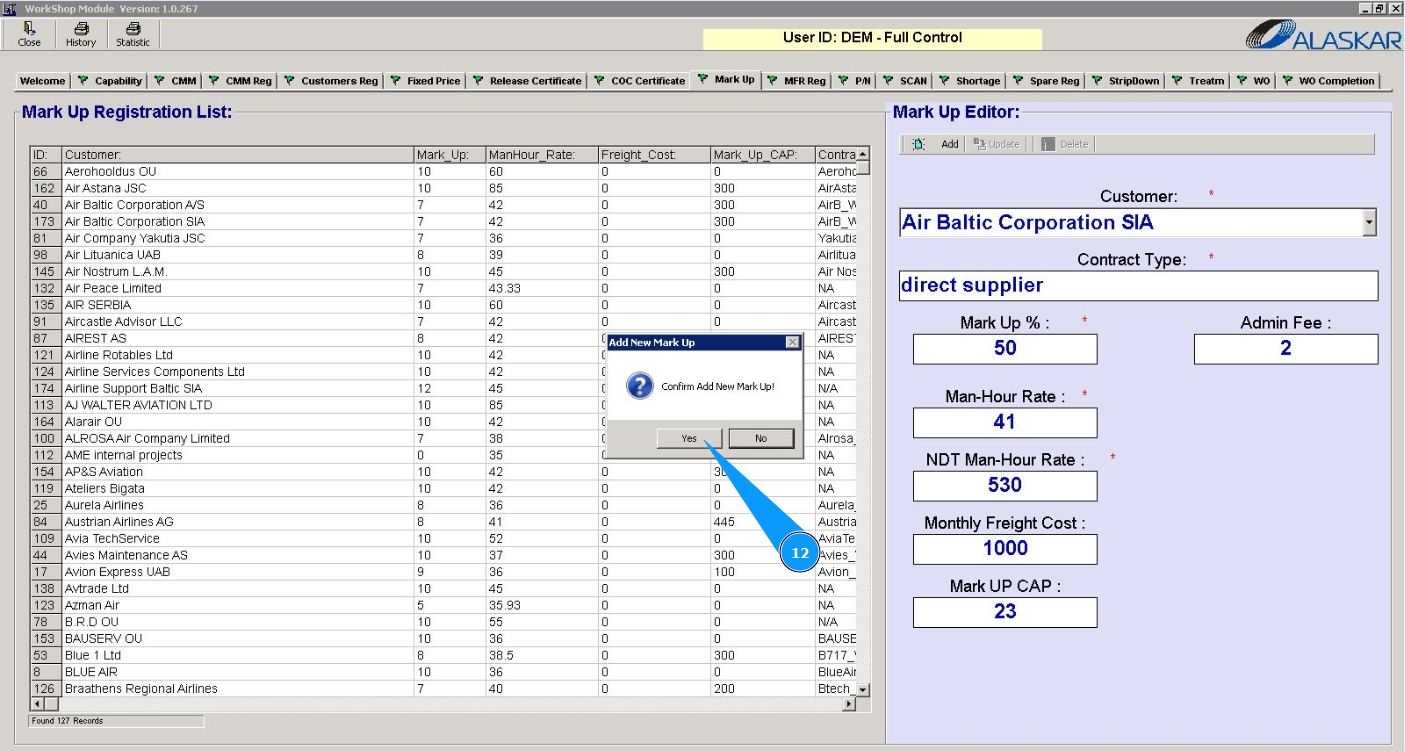Select the Aircastle Advisor LLC row
This screenshot has width=1405, height=751.
click(443, 322)
